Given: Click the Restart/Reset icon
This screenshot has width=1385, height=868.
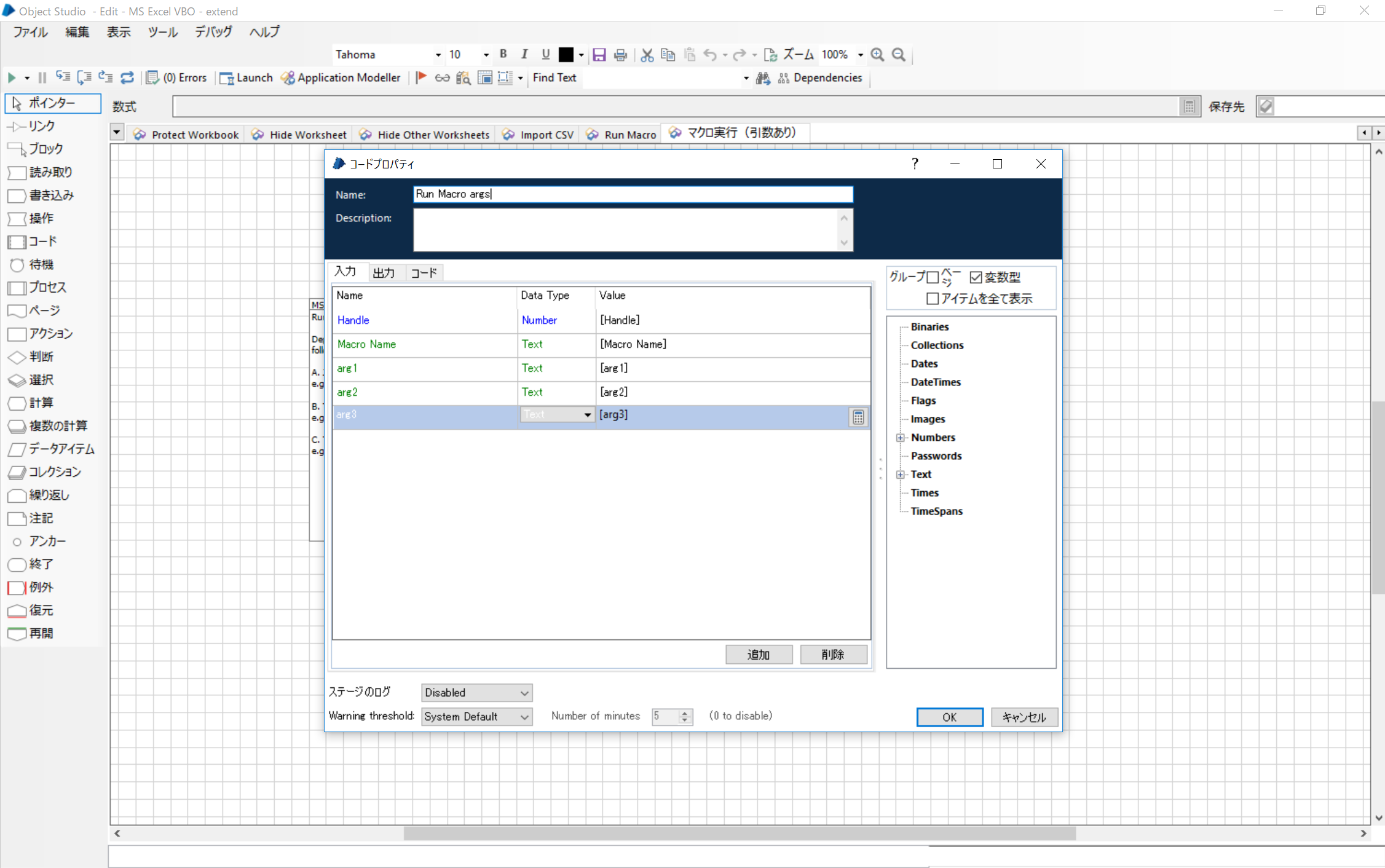Looking at the screenshot, I should [127, 77].
